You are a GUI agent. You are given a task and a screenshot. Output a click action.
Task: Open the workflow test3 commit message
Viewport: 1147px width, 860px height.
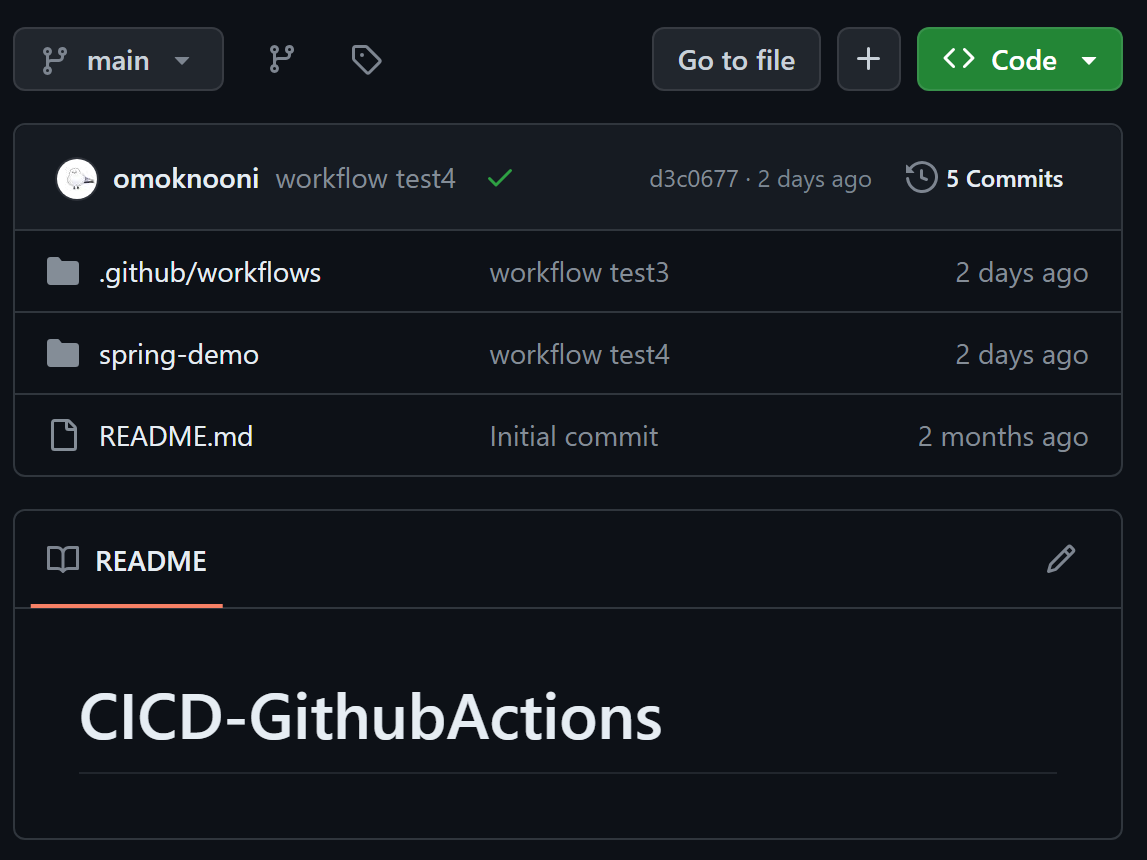[579, 273]
